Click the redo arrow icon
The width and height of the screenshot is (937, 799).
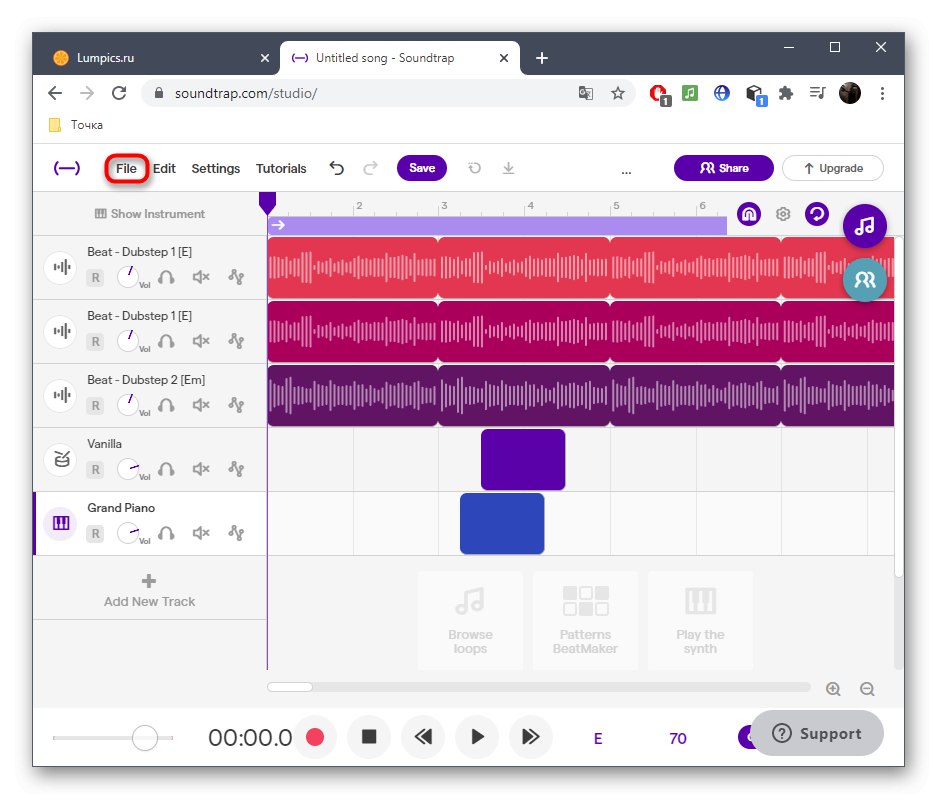click(x=370, y=169)
